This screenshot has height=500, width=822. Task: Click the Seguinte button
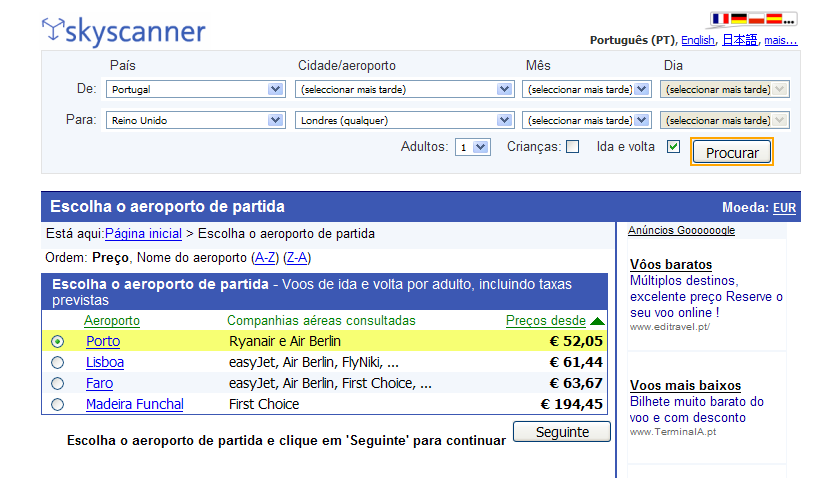562,432
